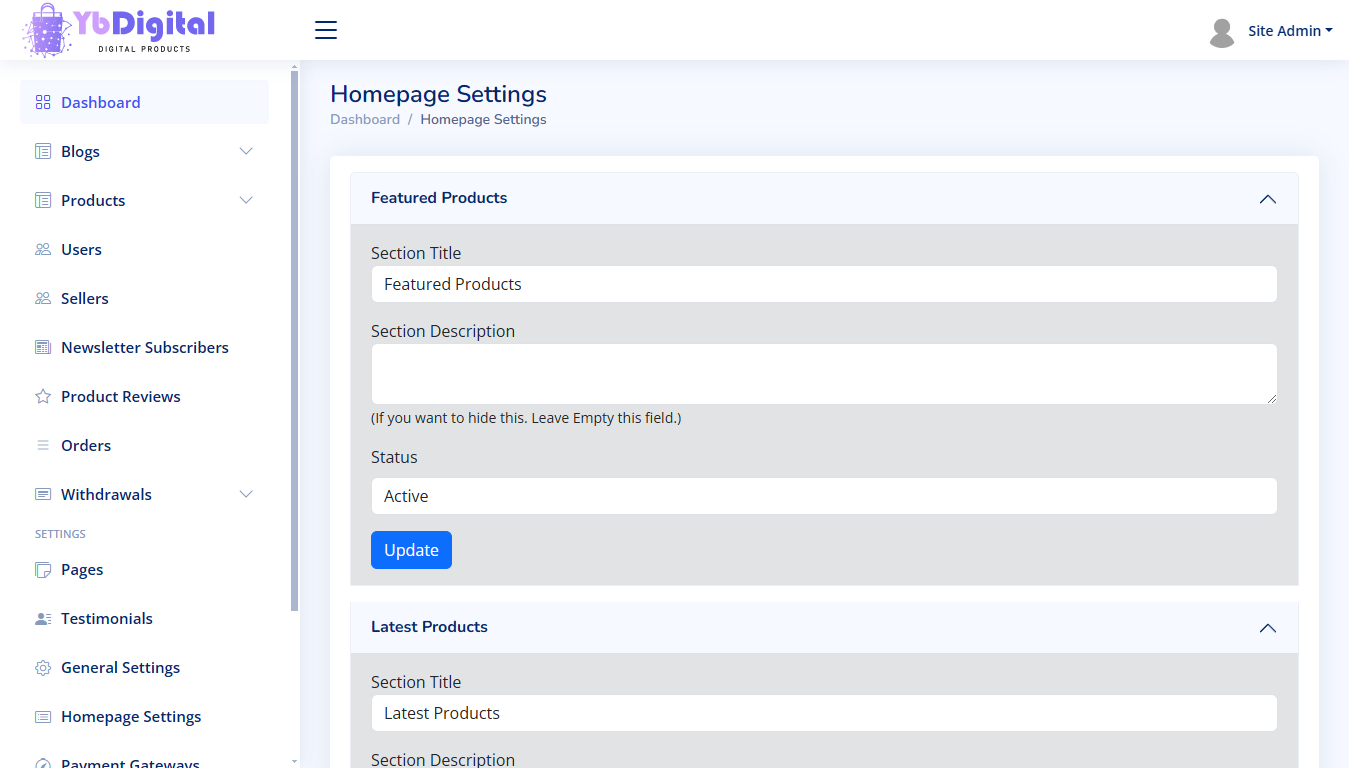Click the Product Reviews star icon

coord(43,397)
